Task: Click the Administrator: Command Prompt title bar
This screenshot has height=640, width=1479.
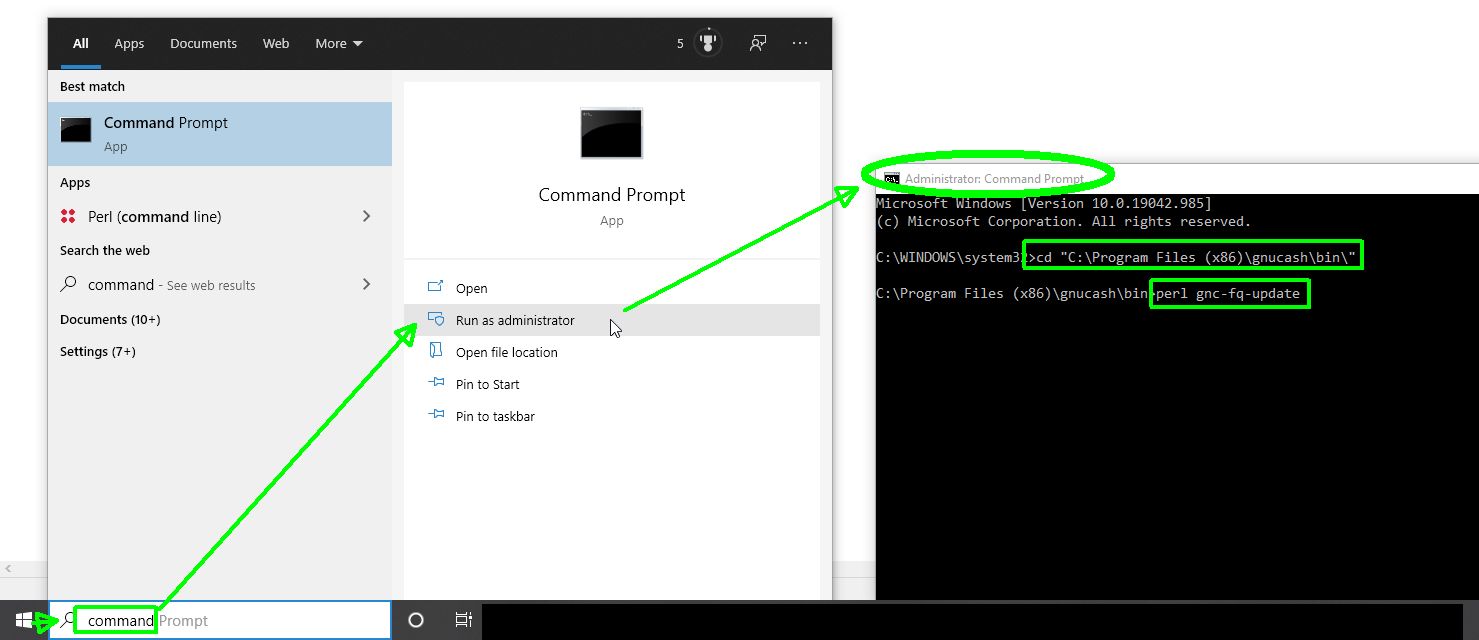Action: click(x=1177, y=179)
